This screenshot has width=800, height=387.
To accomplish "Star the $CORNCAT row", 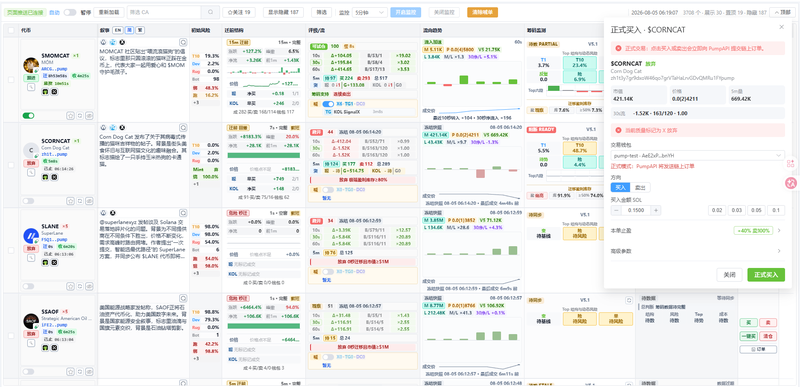I will (71, 201).
